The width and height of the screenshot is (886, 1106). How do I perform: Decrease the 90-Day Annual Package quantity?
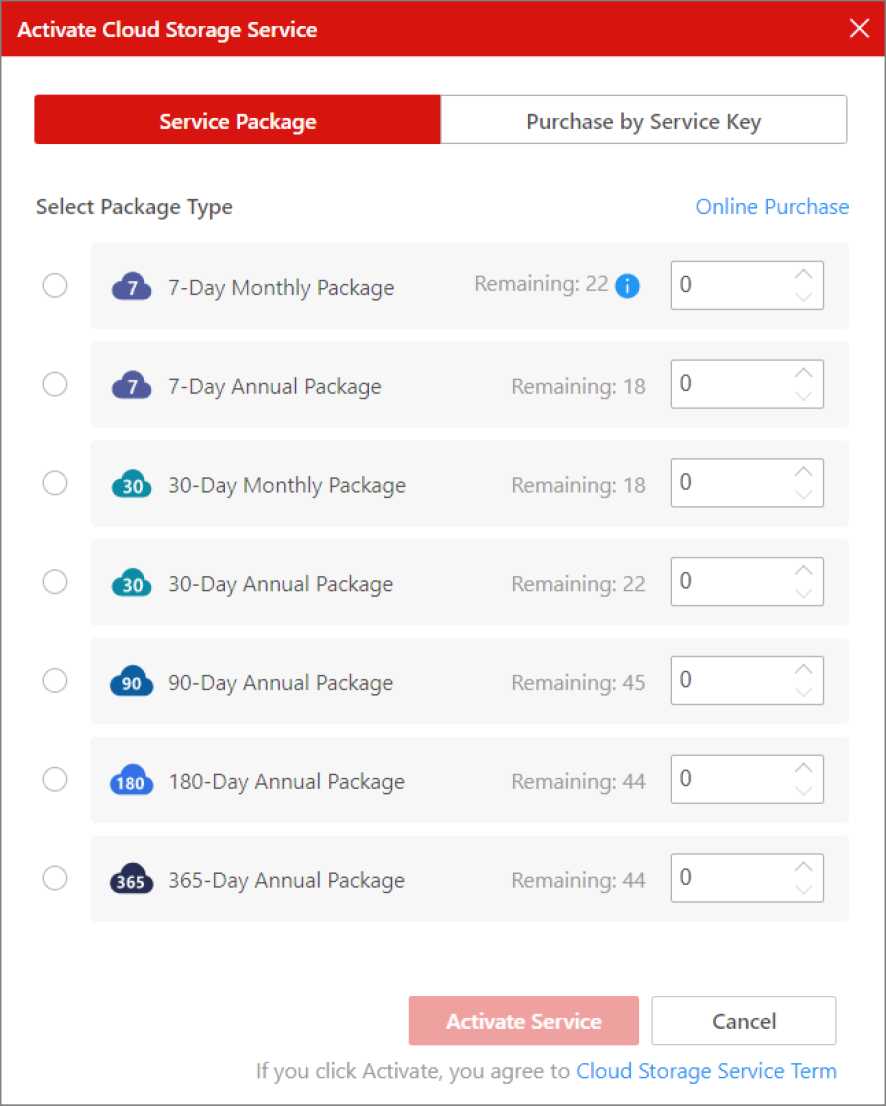pyautogui.click(x=804, y=692)
